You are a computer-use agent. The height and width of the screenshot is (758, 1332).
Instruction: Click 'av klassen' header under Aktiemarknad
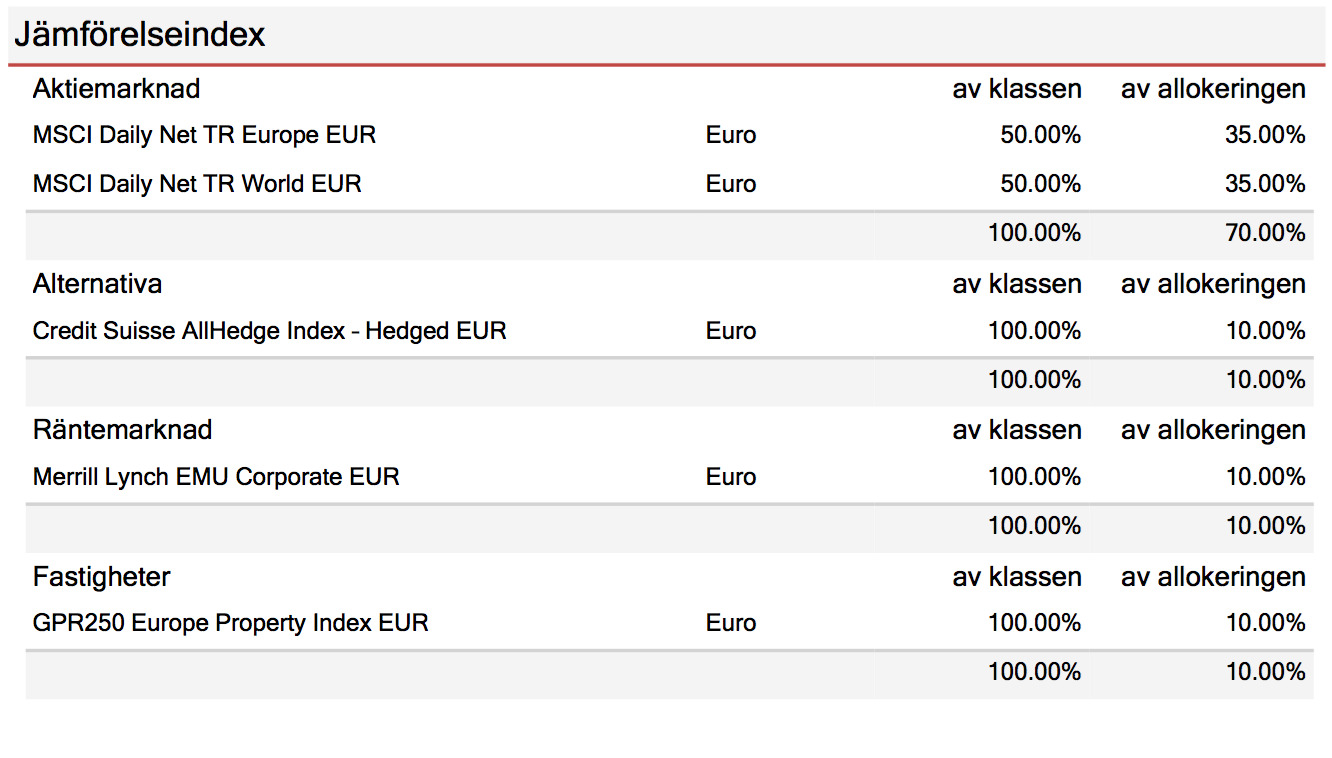coord(1017,89)
